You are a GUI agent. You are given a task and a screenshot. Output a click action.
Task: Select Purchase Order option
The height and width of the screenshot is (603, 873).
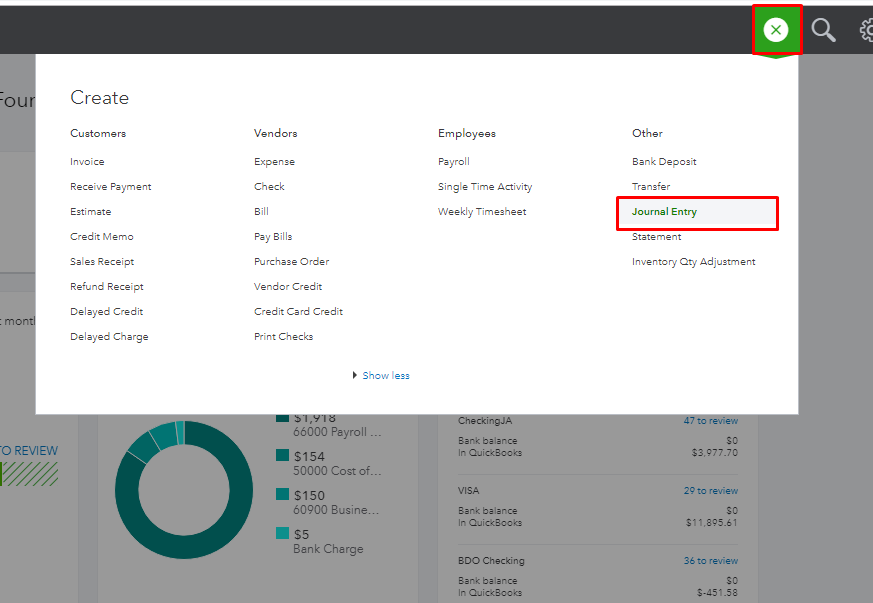click(291, 262)
